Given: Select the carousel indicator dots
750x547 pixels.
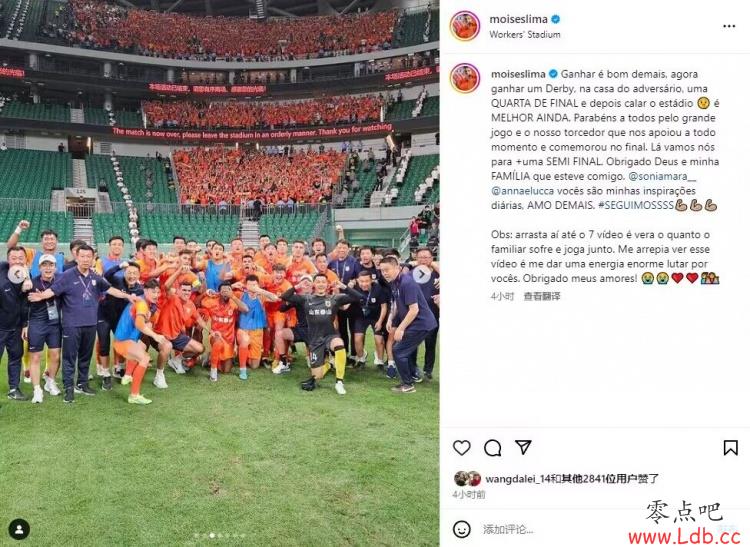Looking at the screenshot, I should (x=220, y=536).
